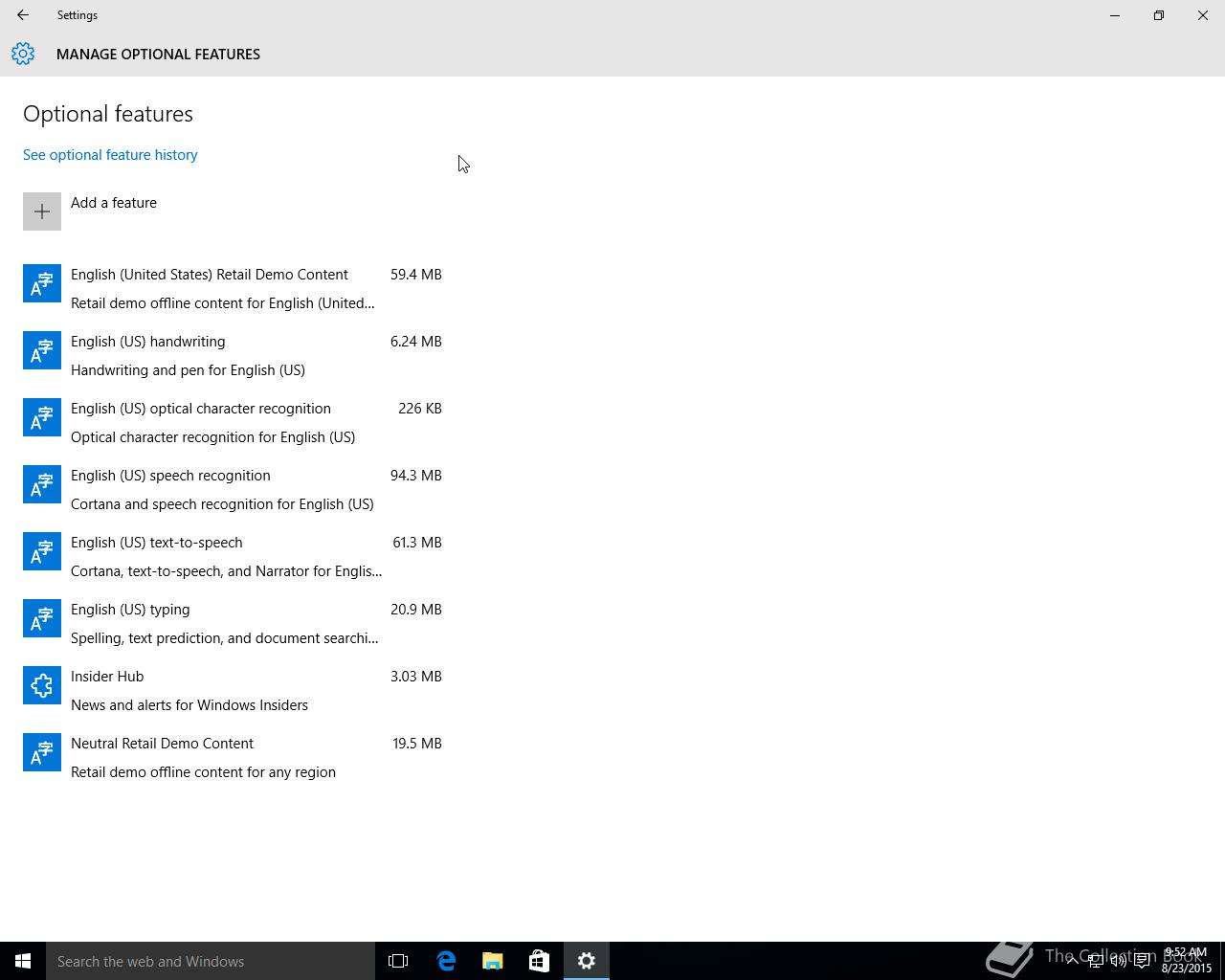Image resolution: width=1225 pixels, height=980 pixels.
Task: Select the English (US) typing title
Action: tap(130, 610)
